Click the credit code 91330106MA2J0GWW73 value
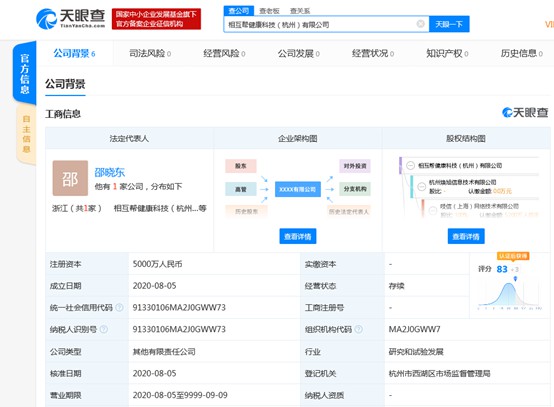 tap(179, 307)
